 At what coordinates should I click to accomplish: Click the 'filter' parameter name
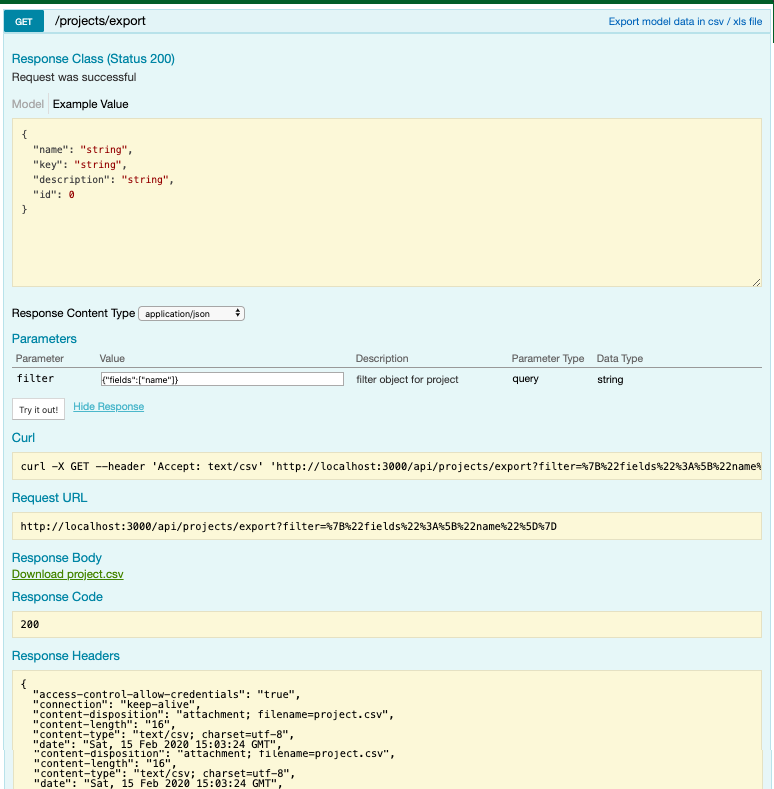[x=35, y=378]
